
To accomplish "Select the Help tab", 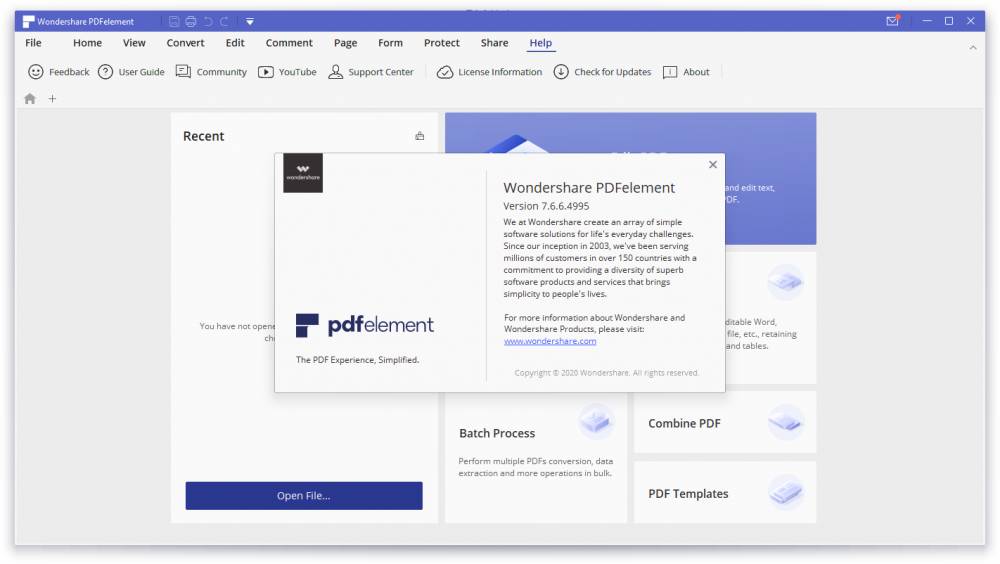I will coord(540,43).
